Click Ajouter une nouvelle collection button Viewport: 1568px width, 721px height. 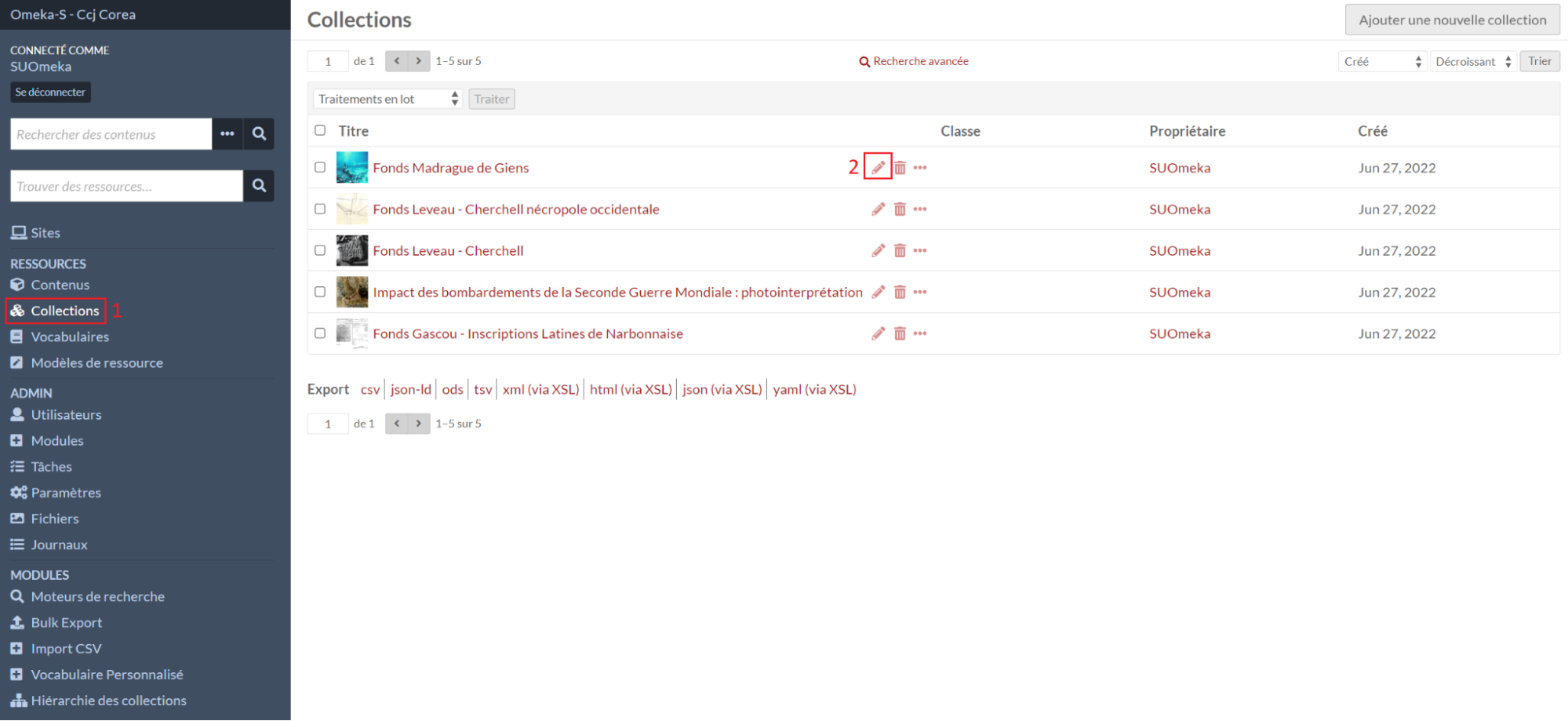pyautogui.click(x=1452, y=20)
